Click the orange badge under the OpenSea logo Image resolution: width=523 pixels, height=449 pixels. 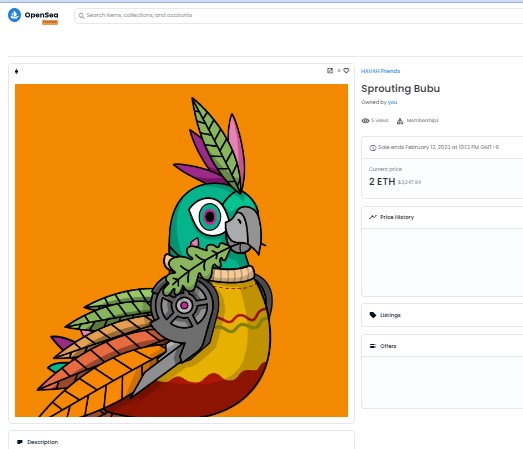pyautogui.click(x=50, y=22)
